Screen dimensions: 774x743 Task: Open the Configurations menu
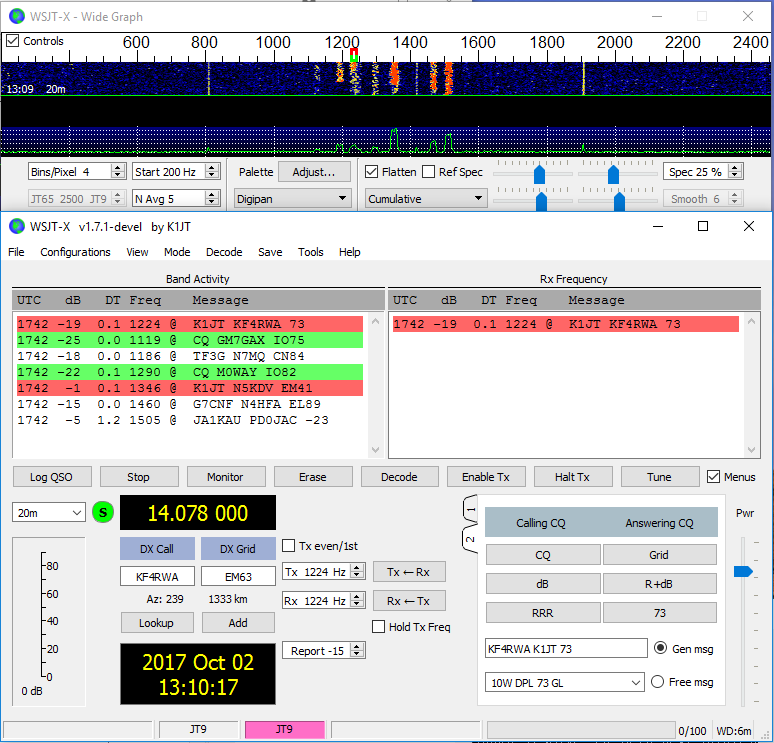[x=75, y=252]
